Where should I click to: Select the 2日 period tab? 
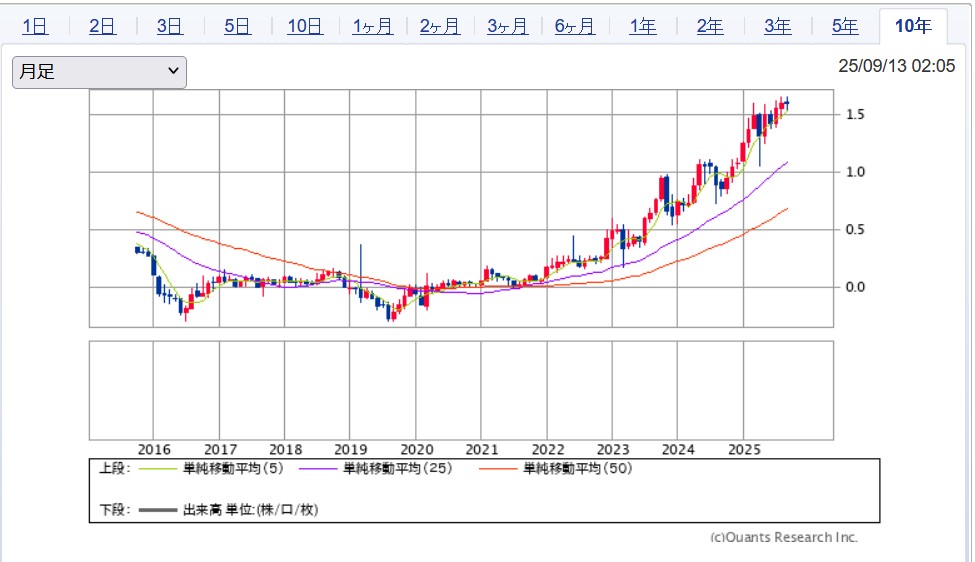[102, 26]
